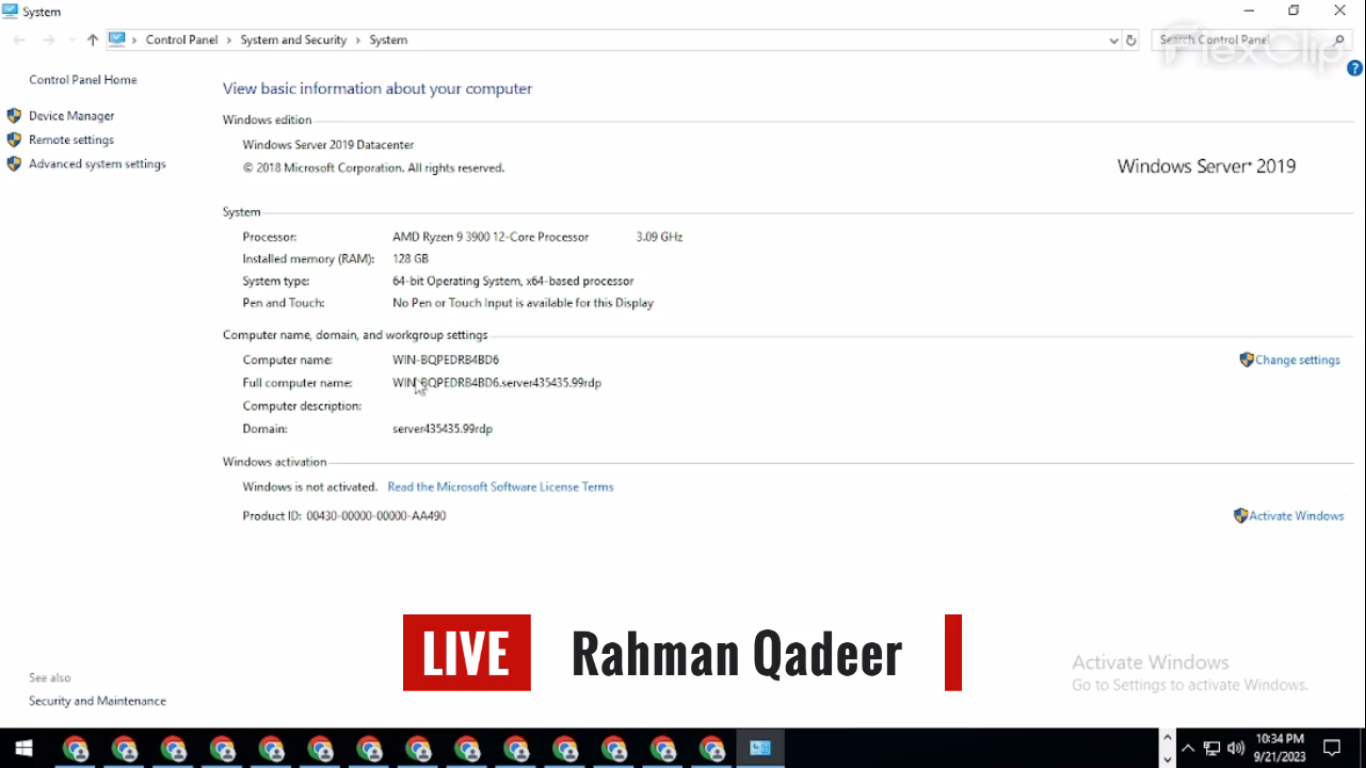The width and height of the screenshot is (1366, 768).
Task: Click the '64-bit Operating System' system type value
Action: (x=513, y=281)
